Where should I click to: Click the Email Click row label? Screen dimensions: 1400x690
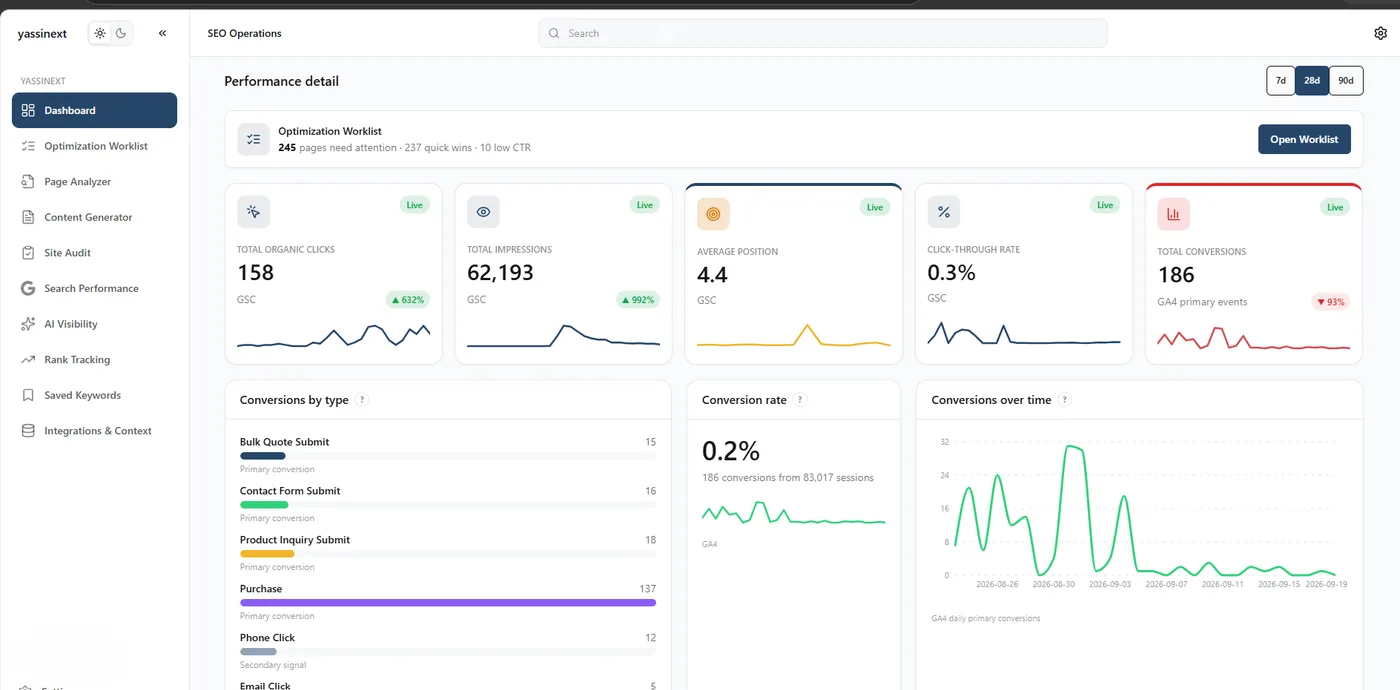(x=265, y=685)
